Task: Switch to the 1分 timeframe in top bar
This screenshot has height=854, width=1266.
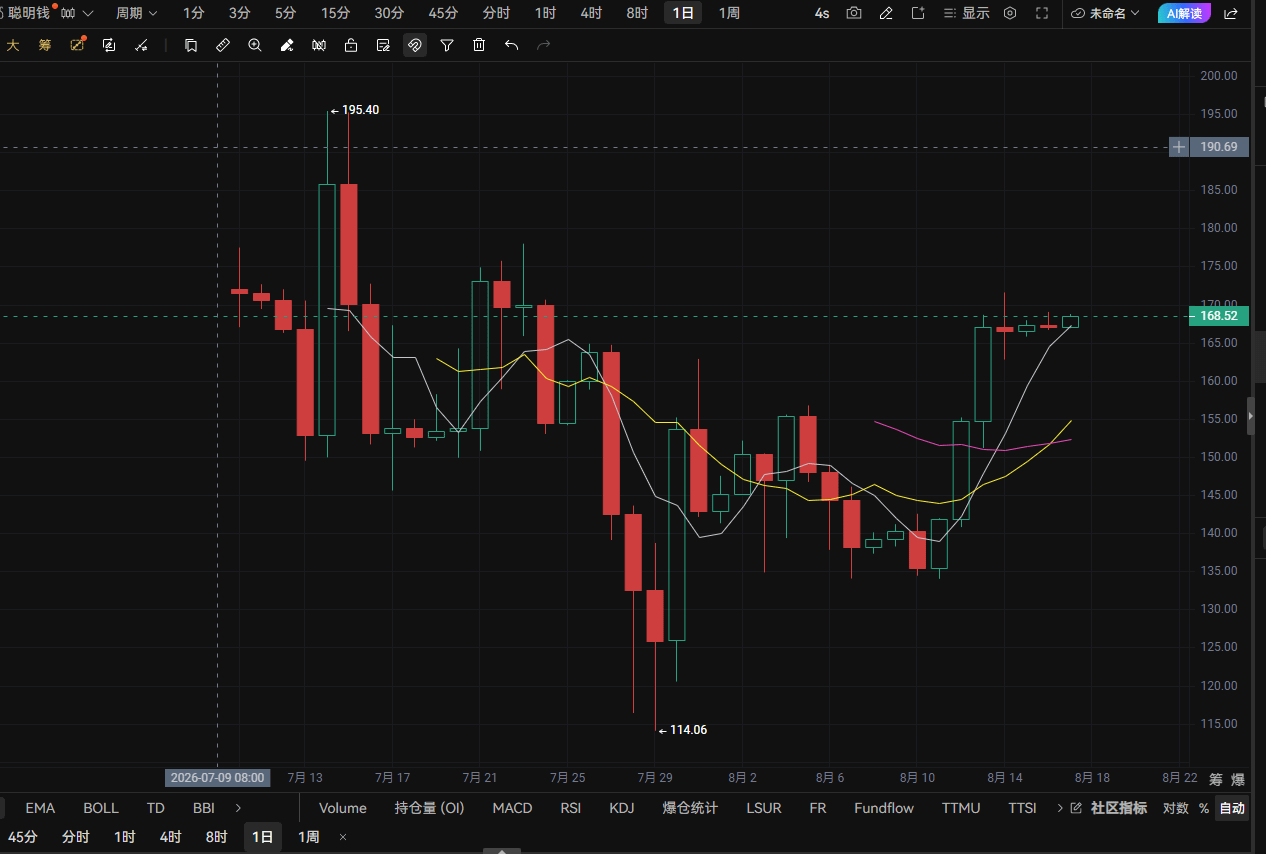Action: [x=193, y=13]
